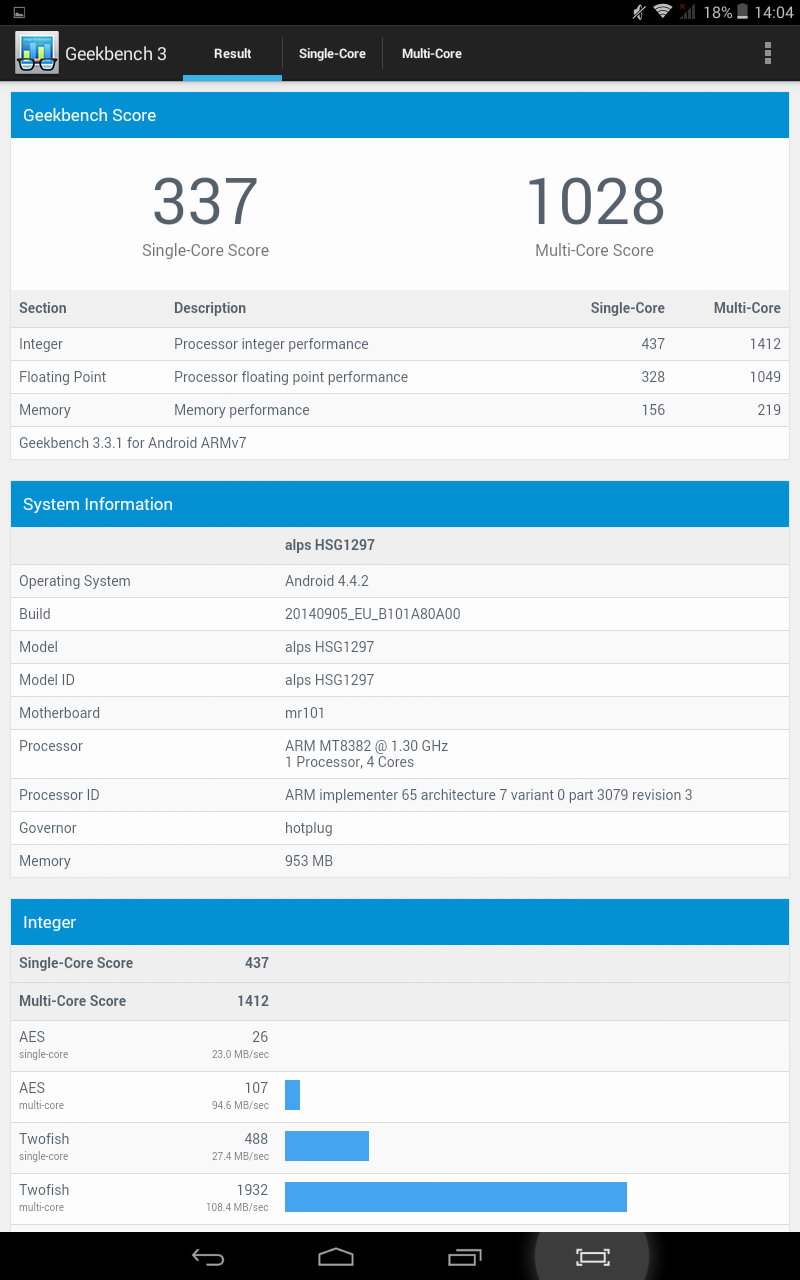Tap the battery status icon
The image size is (800, 1280).
[742, 12]
